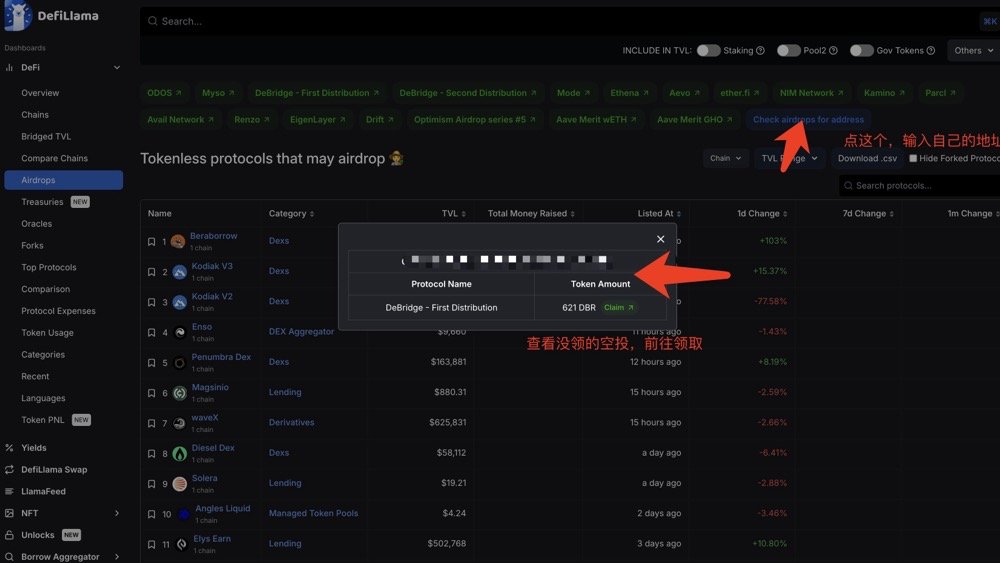Open Treasuries in sidebar

click(x=42, y=202)
